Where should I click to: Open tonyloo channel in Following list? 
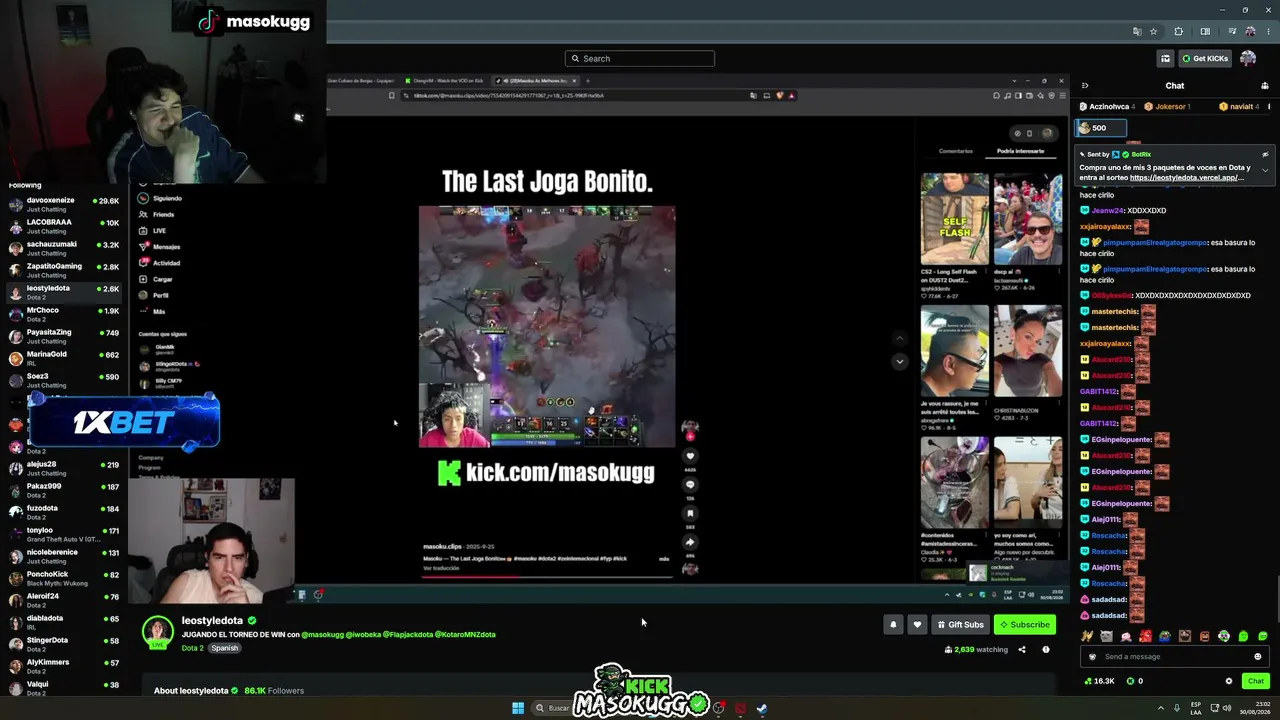point(63,534)
